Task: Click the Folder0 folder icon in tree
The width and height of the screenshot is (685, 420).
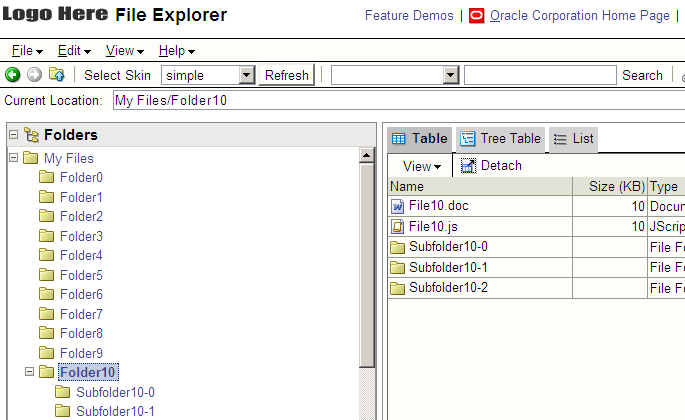Action: point(46,177)
